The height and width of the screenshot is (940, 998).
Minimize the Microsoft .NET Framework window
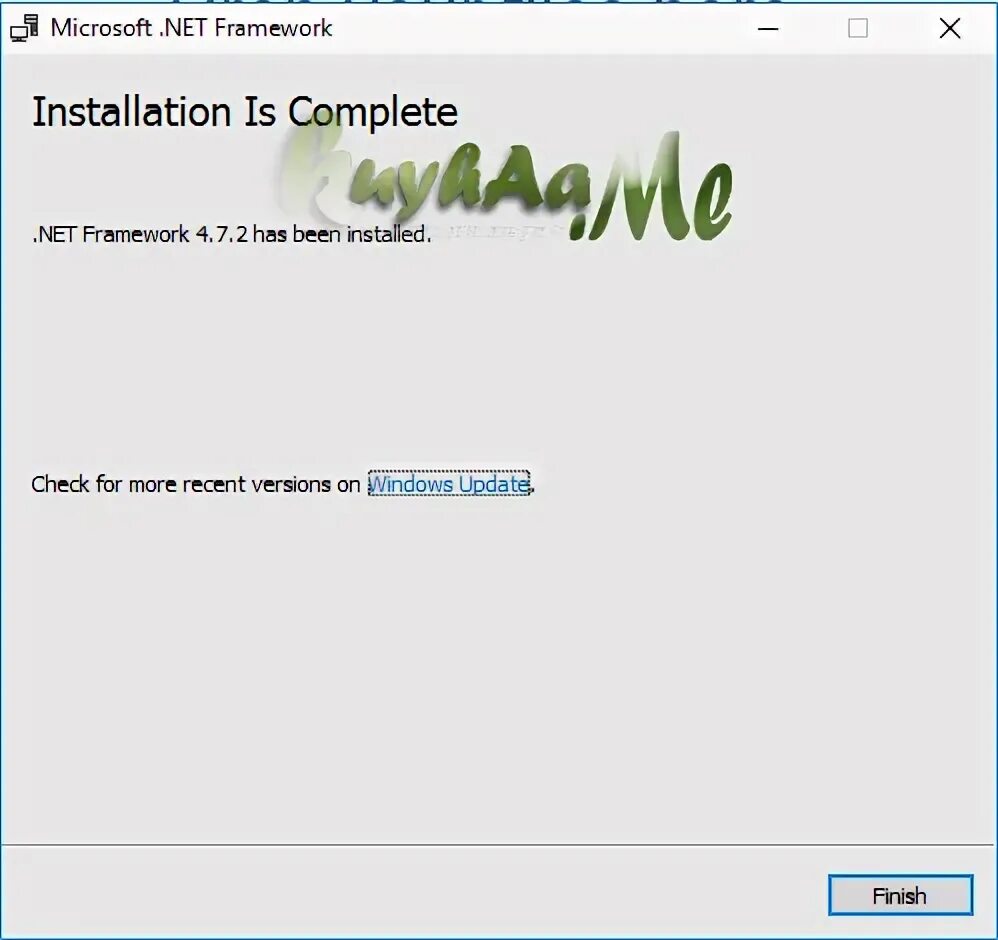click(x=768, y=29)
